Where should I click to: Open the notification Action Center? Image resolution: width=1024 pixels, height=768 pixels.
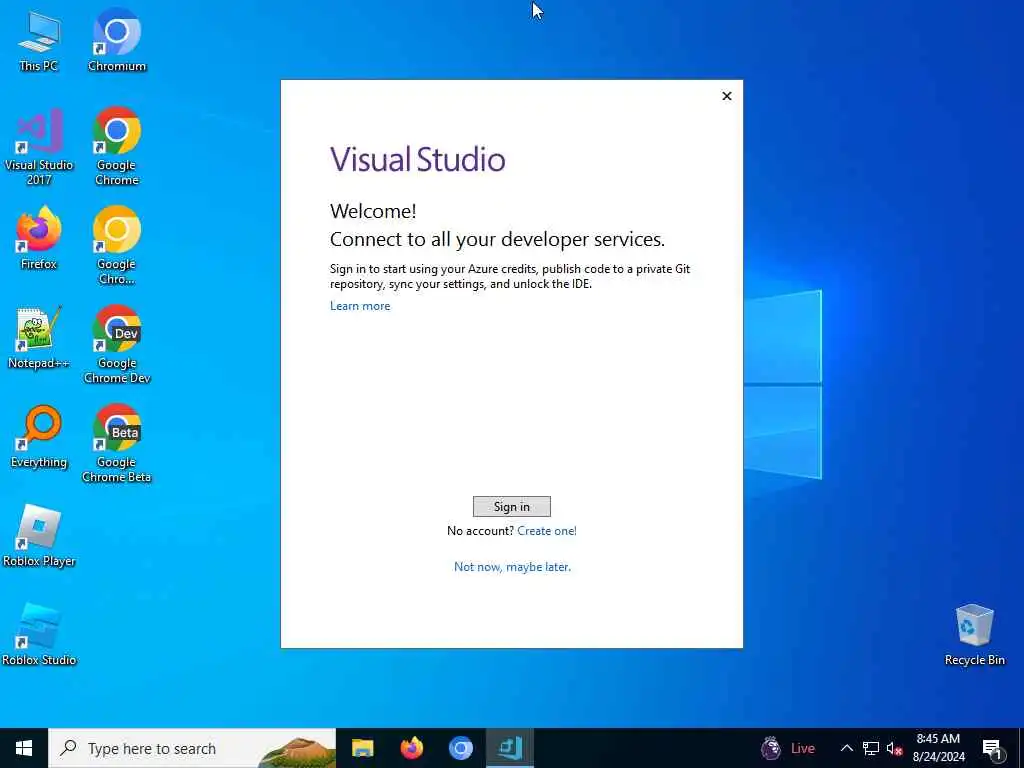coord(992,749)
